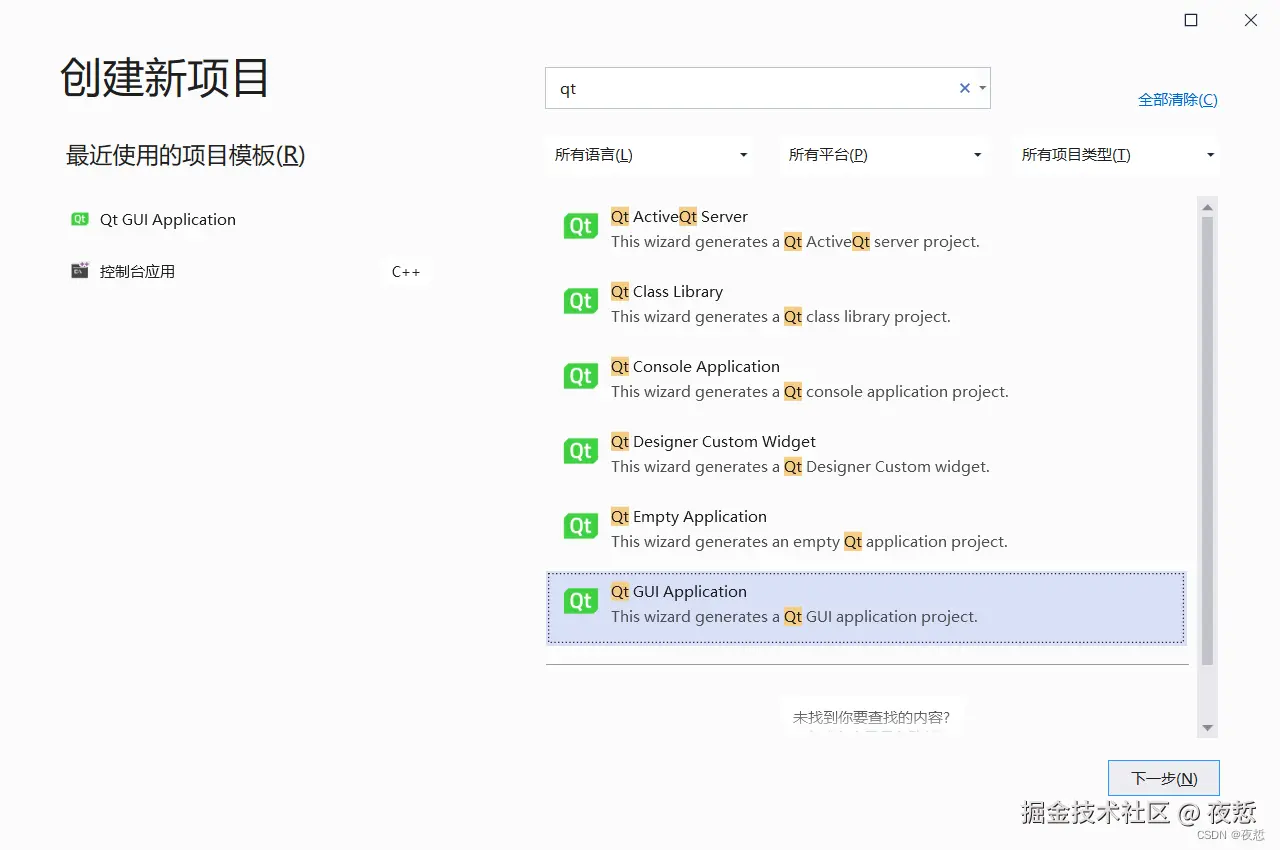Viewport: 1280px width, 850px height.
Task: Click the Qt GUI Application icon in results list
Action: coord(580,601)
